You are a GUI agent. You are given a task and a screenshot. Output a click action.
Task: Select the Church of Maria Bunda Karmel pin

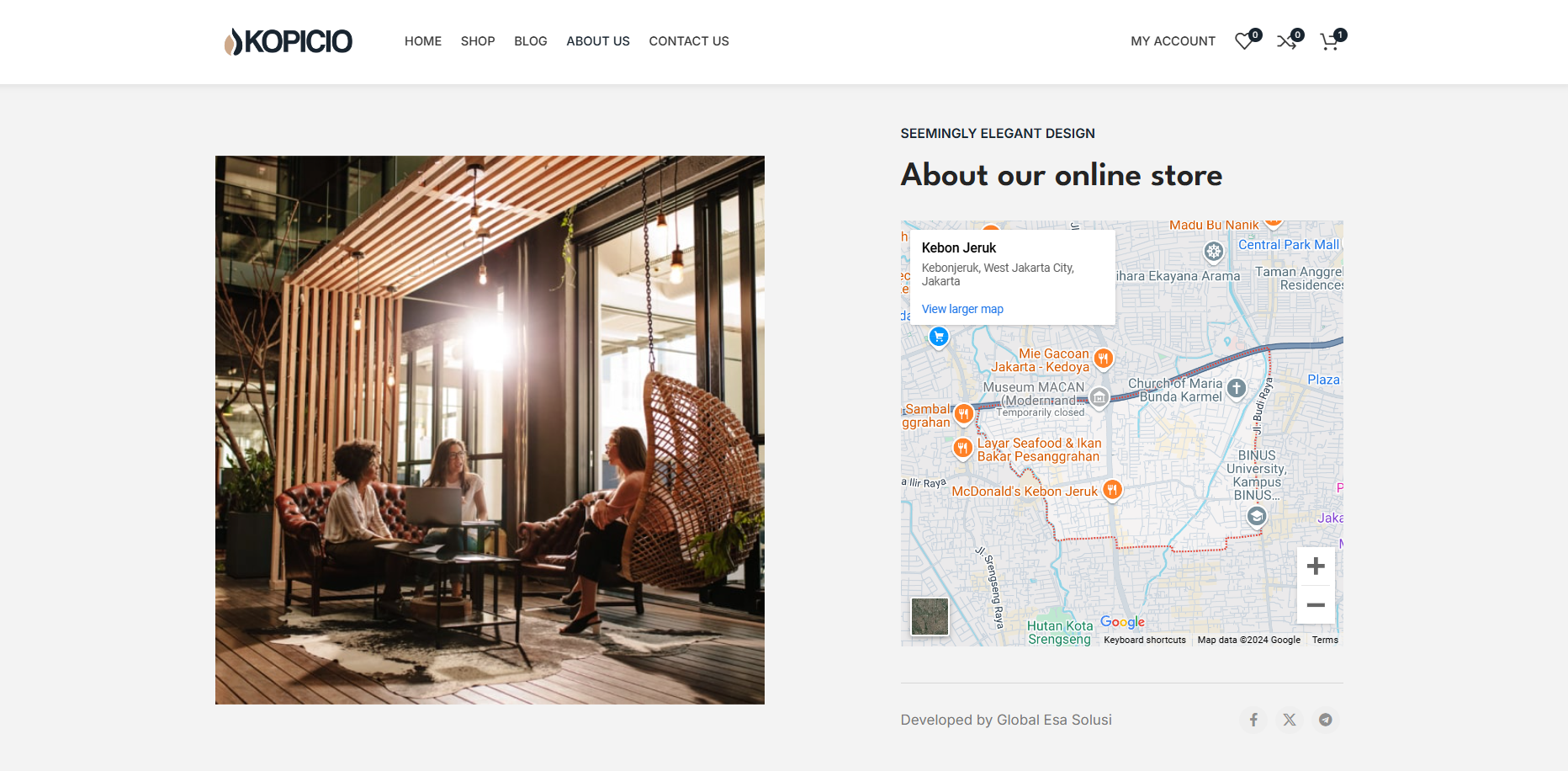(1236, 388)
